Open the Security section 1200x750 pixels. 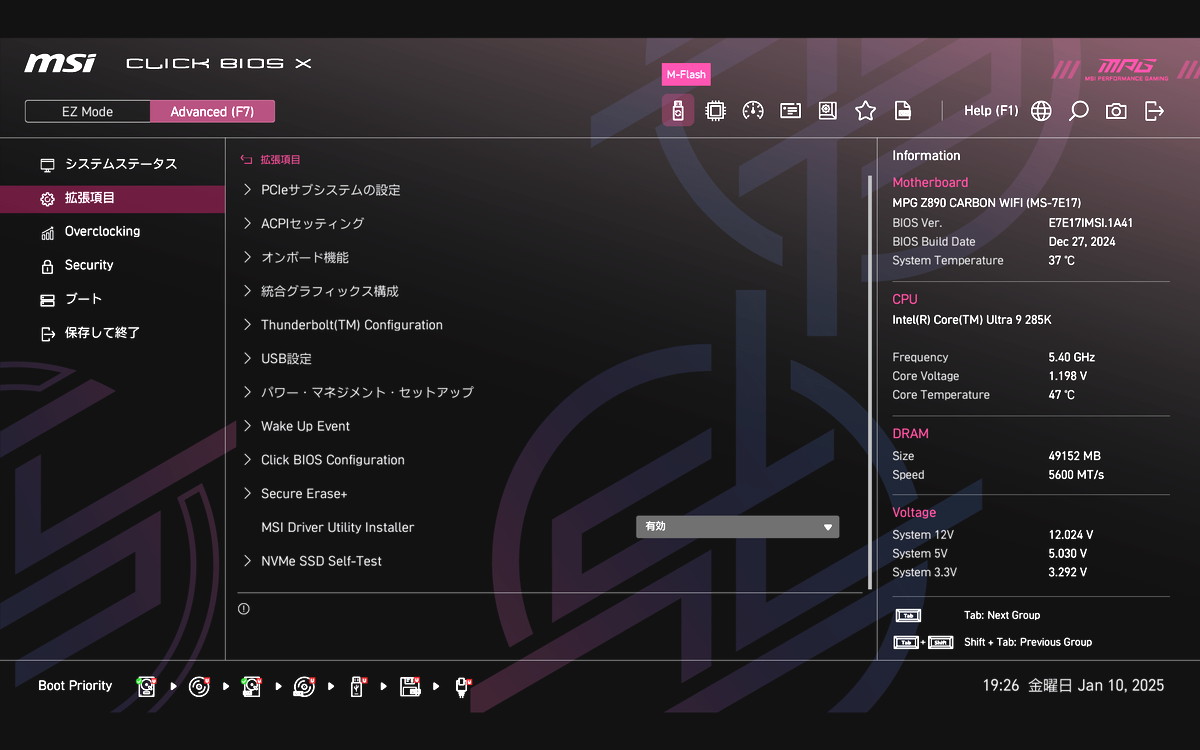pyautogui.click(x=112, y=265)
